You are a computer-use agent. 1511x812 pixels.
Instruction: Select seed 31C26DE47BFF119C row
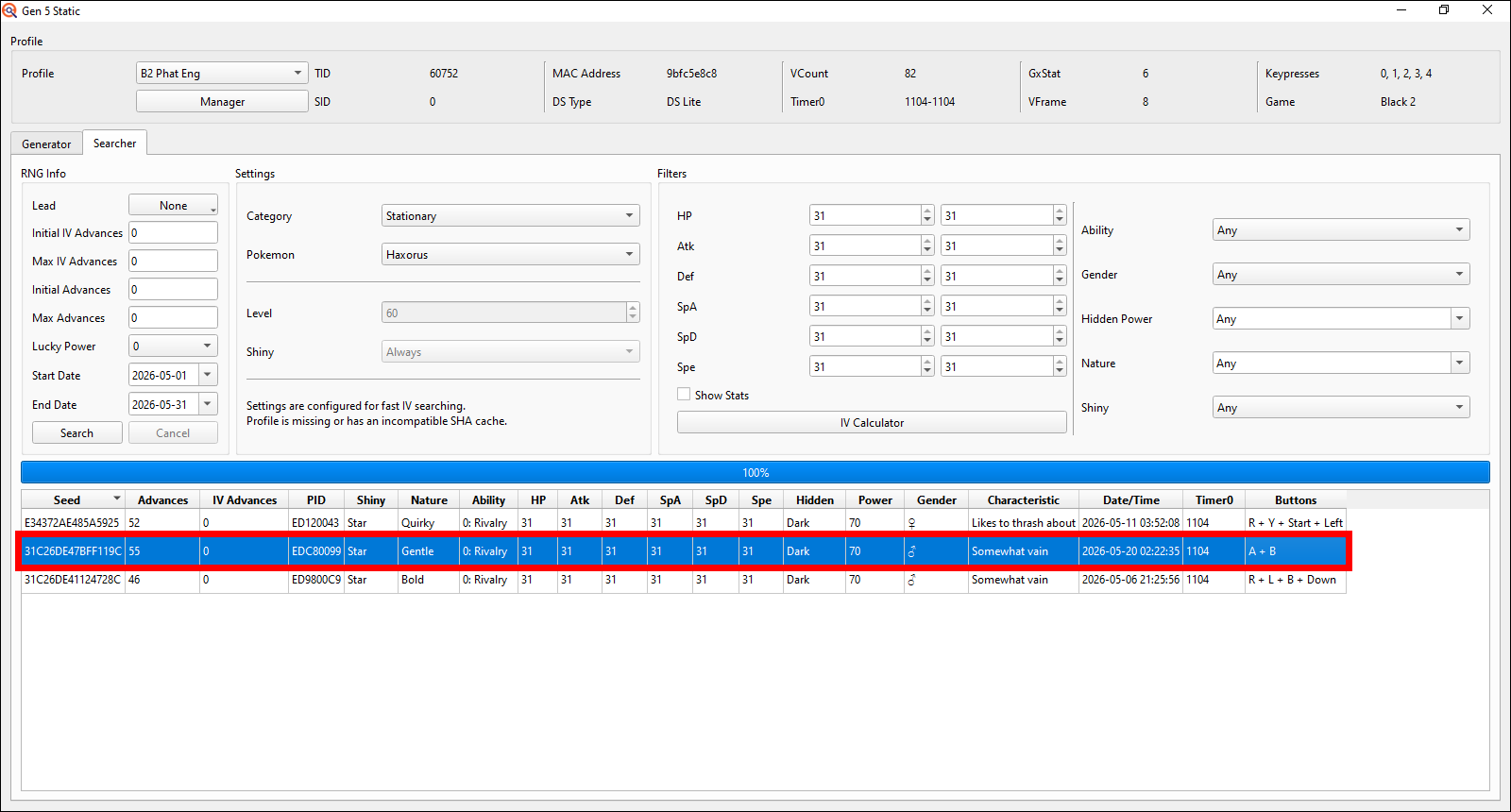[684, 550]
